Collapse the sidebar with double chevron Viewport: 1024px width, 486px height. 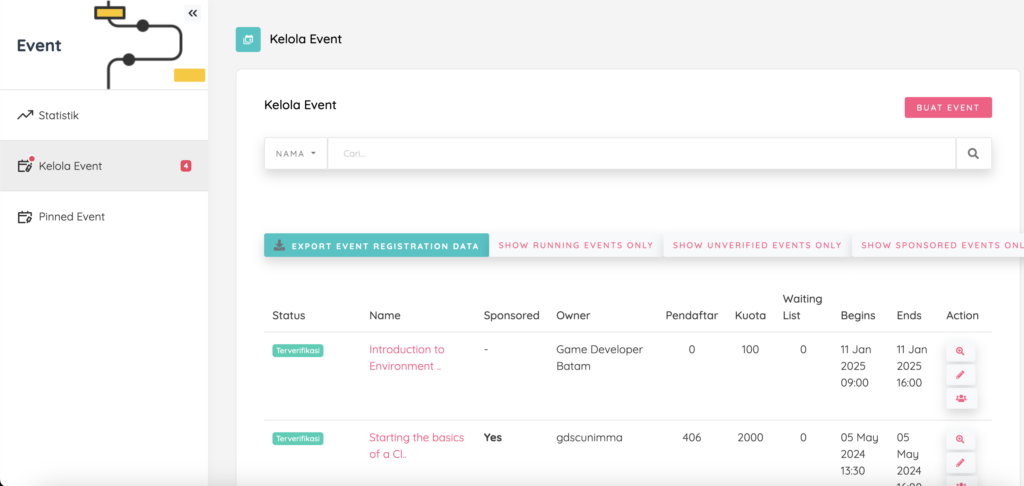click(x=192, y=13)
